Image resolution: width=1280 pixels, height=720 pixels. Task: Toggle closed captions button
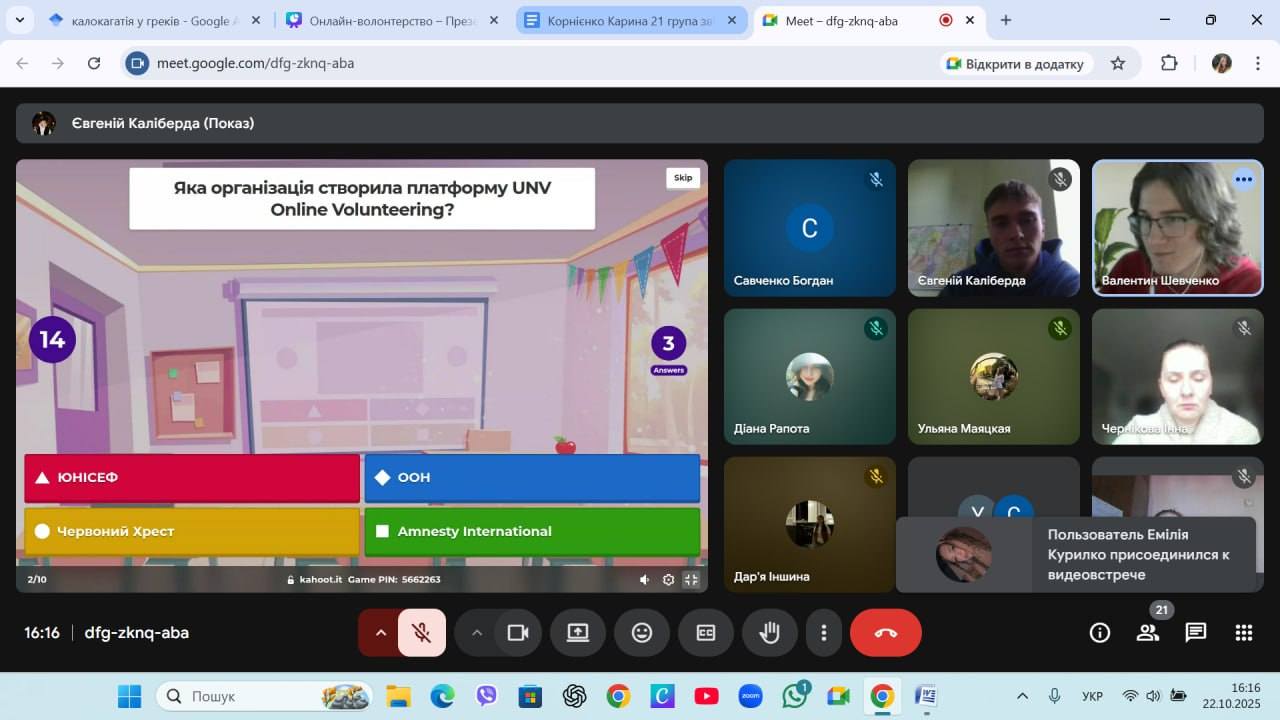[x=706, y=633]
